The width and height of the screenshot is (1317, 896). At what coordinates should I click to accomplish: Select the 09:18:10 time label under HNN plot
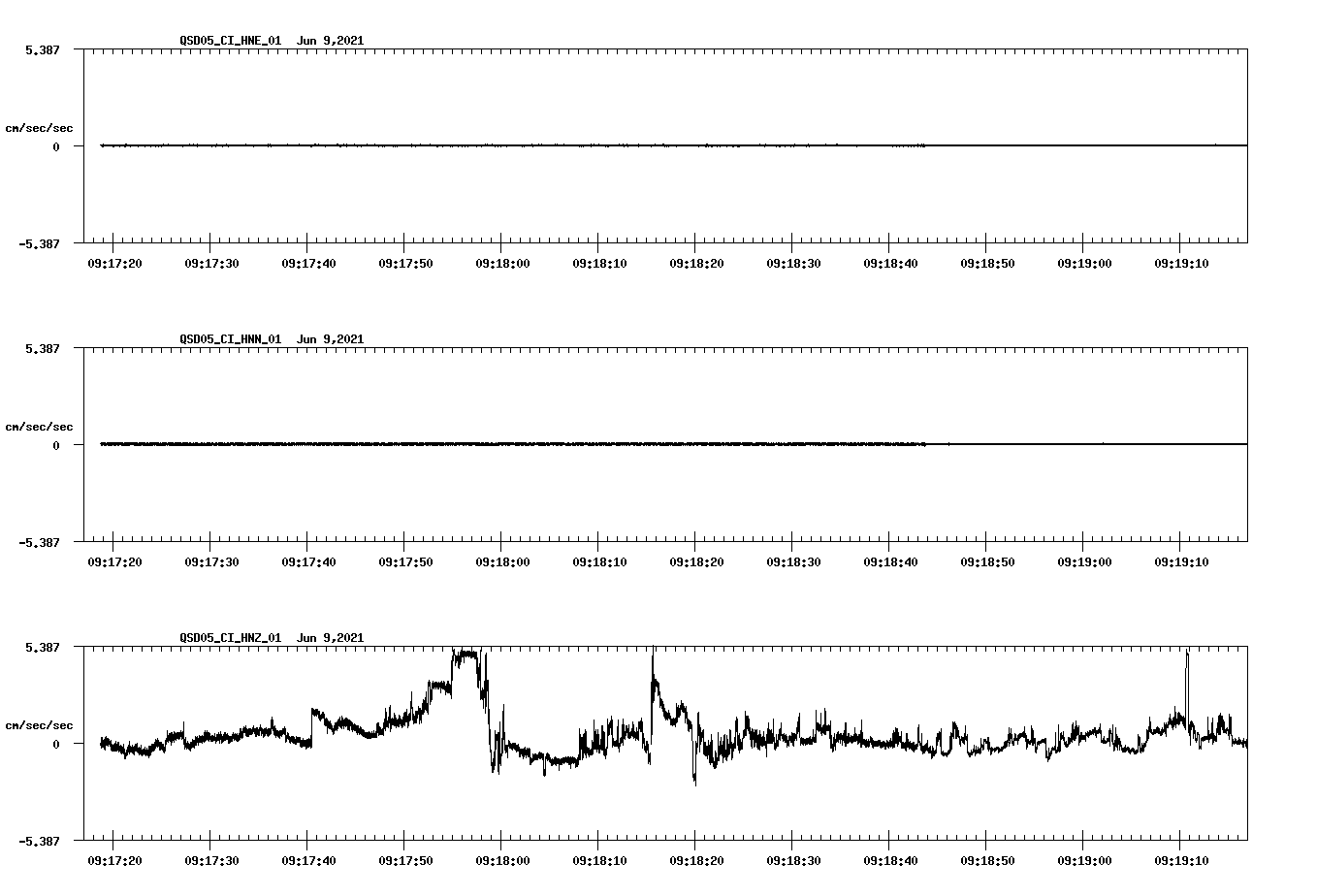(x=599, y=561)
